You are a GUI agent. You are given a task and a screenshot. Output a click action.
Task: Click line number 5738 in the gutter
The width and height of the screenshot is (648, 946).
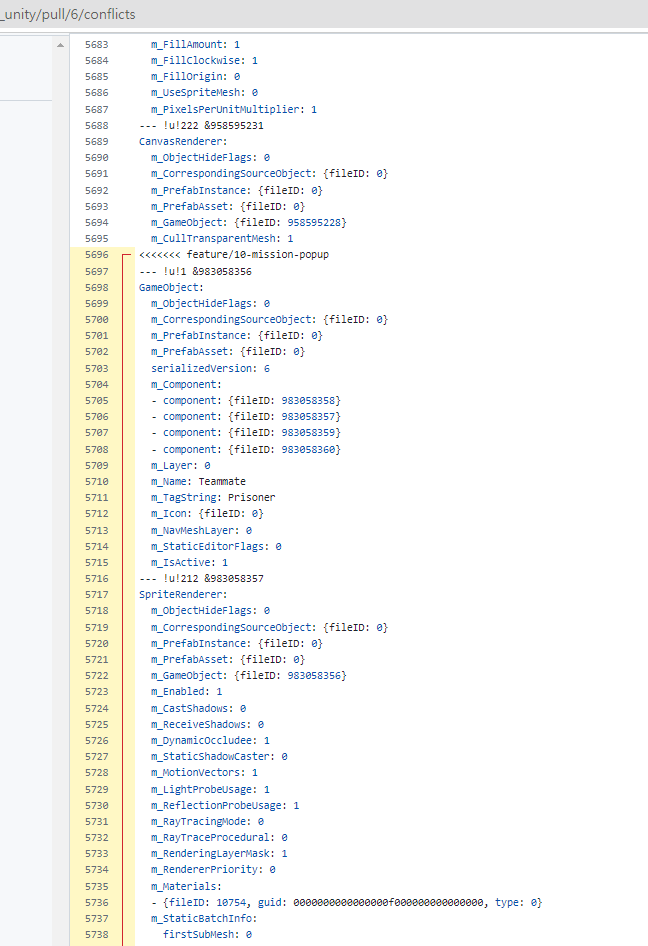coord(97,934)
